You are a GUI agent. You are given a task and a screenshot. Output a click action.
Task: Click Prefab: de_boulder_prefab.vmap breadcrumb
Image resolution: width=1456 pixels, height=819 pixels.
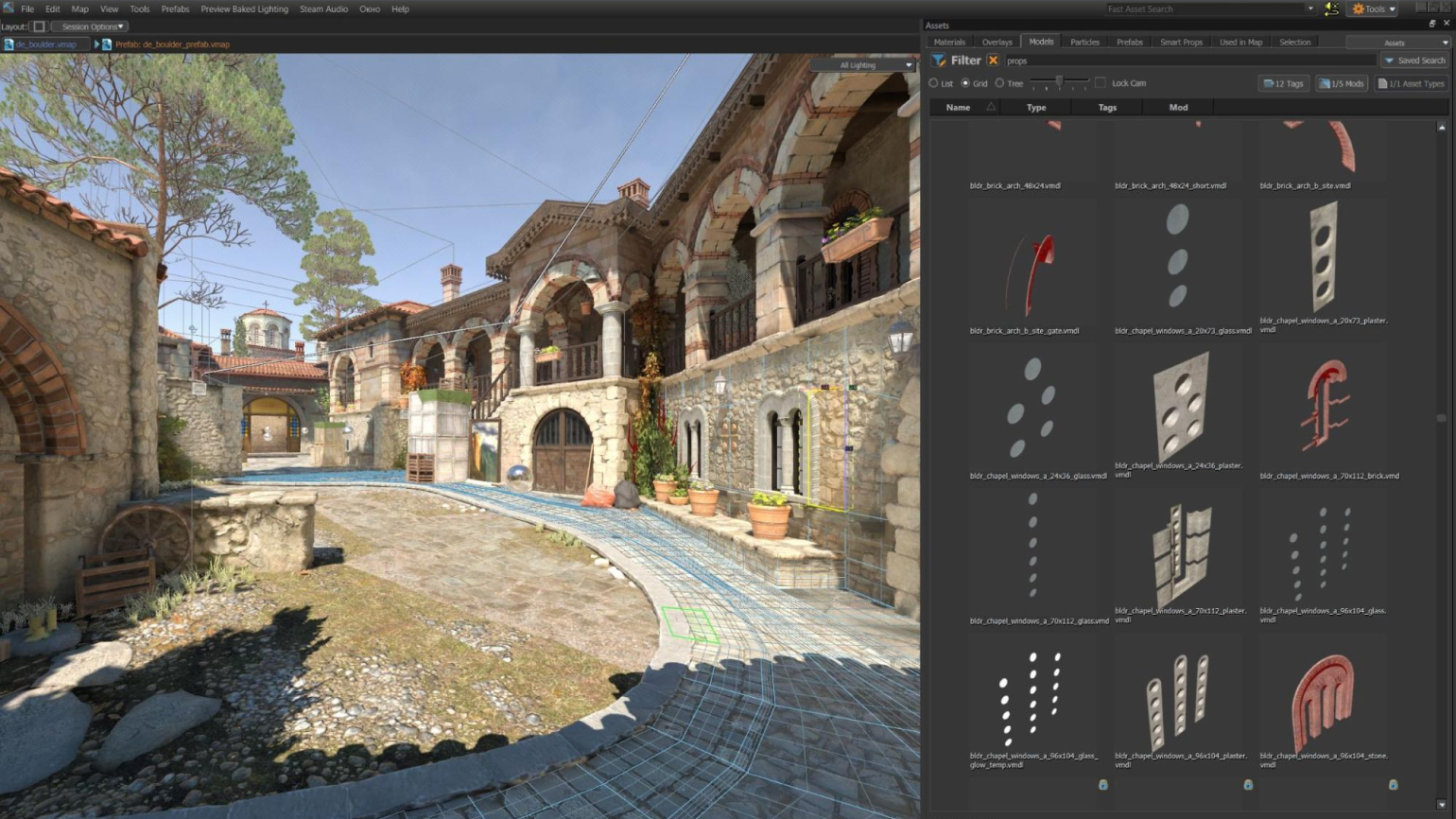[172, 44]
